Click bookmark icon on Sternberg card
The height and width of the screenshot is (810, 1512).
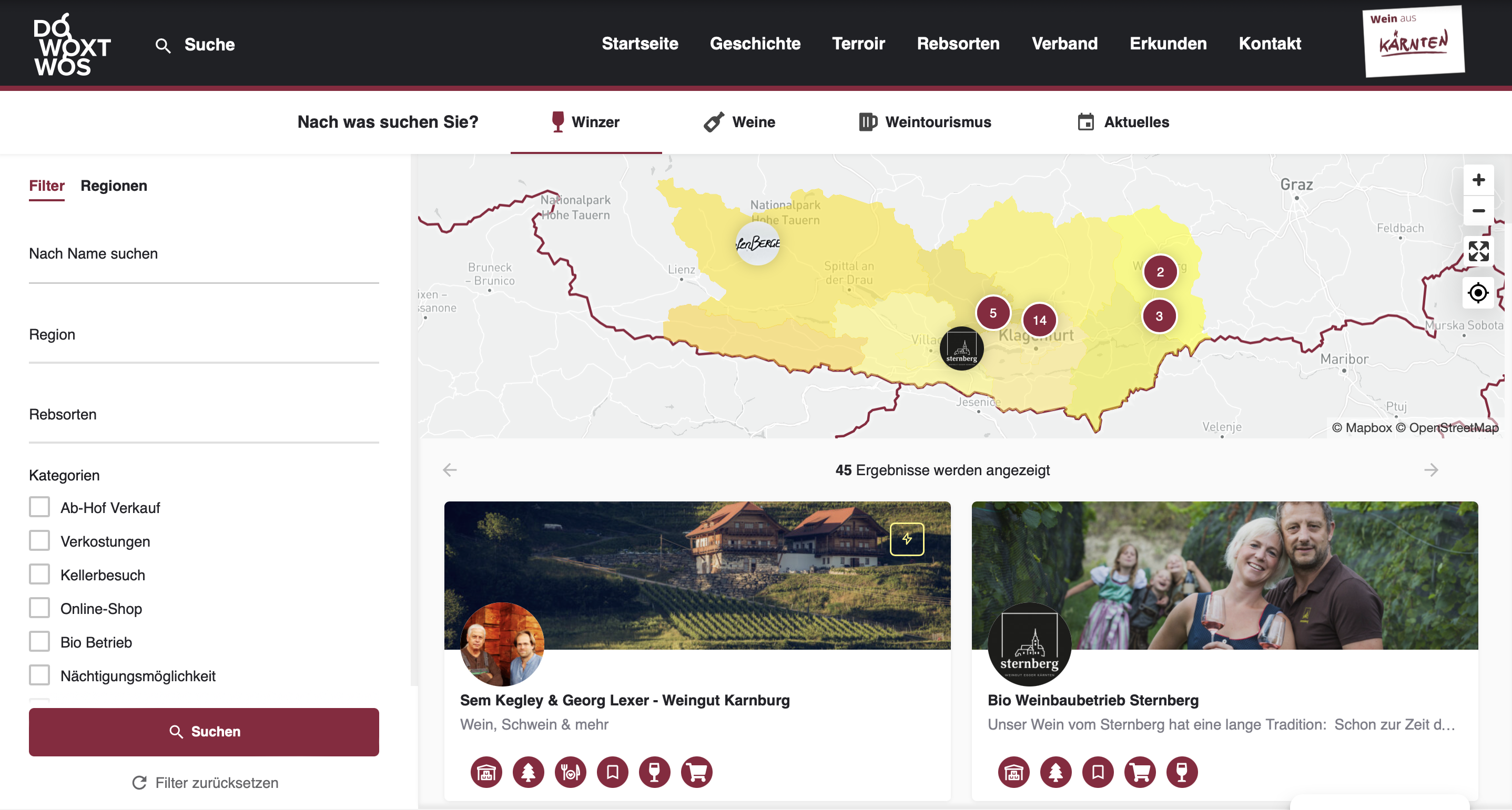(x=1098, y=772)
